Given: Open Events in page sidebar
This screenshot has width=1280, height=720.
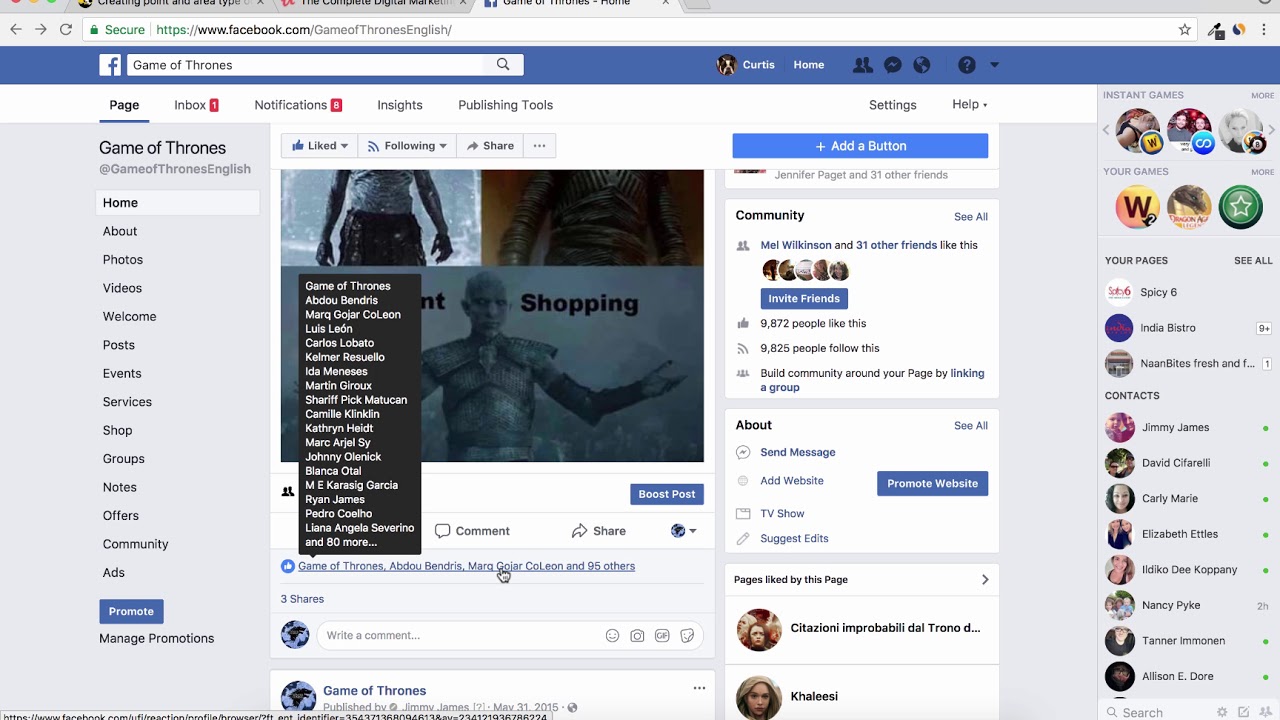Looking at the screenshot, I should 122,373.
